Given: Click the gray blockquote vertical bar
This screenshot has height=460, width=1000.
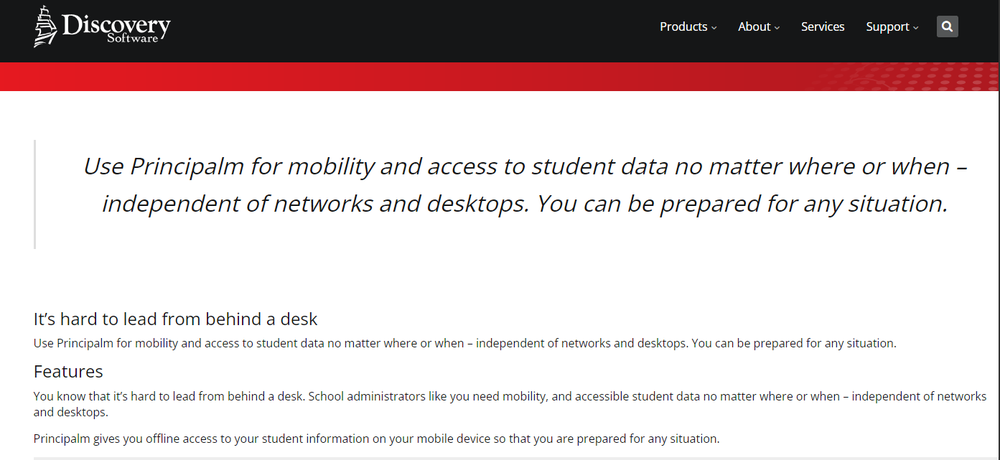Looking at the screenshot, I should click(x=34, y=194).
